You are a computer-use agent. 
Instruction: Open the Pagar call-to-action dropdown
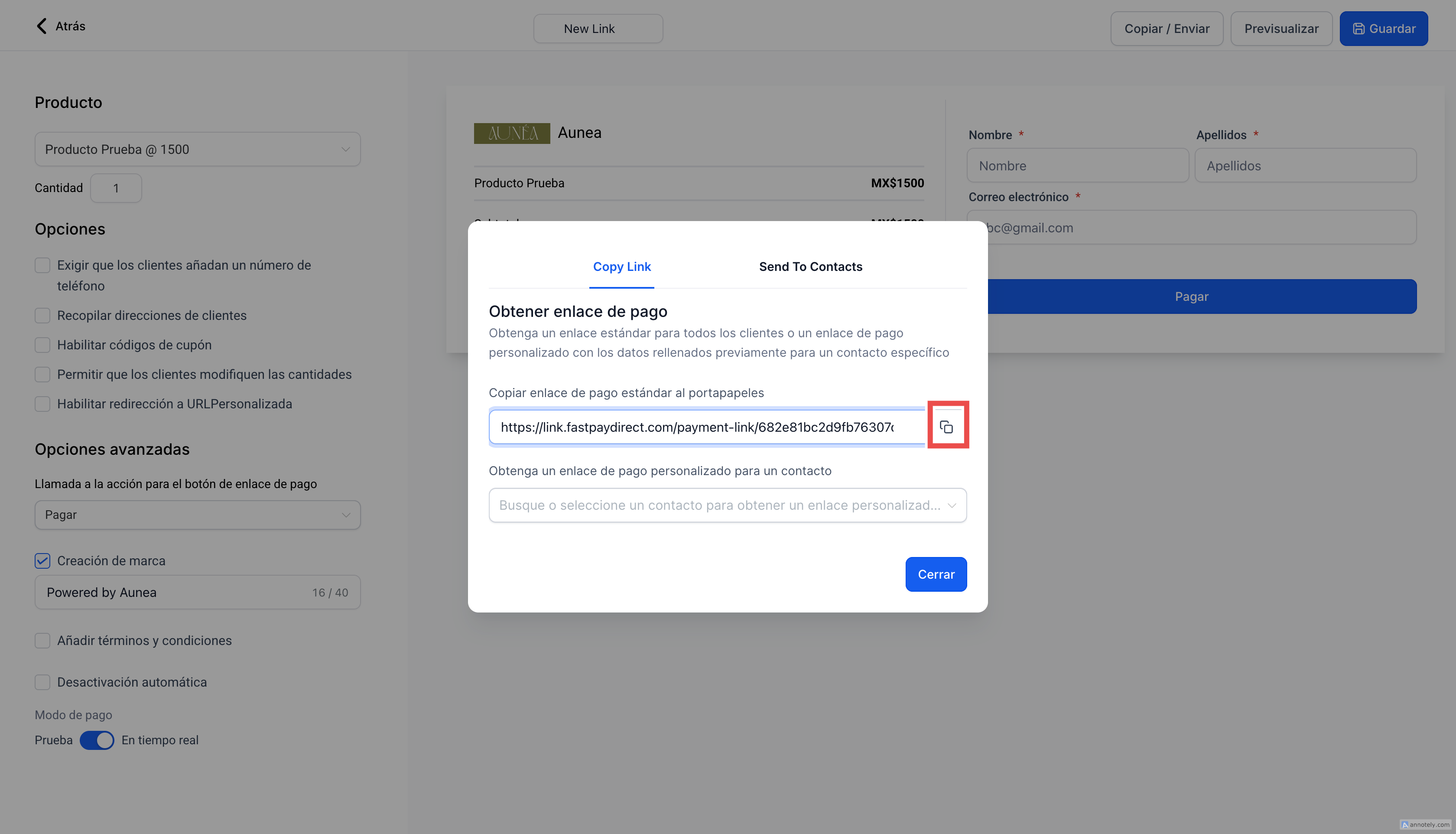[x=197, y=515]
